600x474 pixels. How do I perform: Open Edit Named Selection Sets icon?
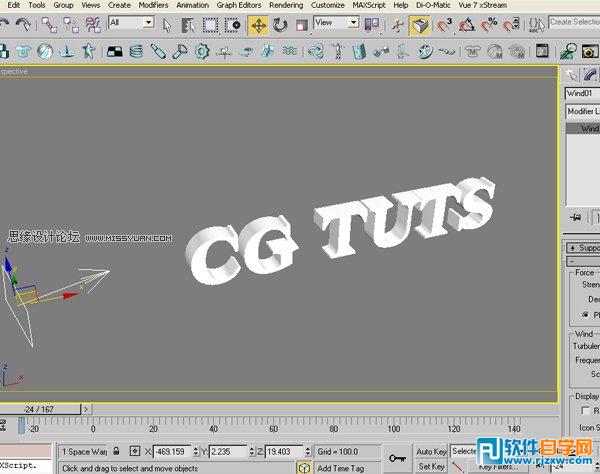coord(536,25)
